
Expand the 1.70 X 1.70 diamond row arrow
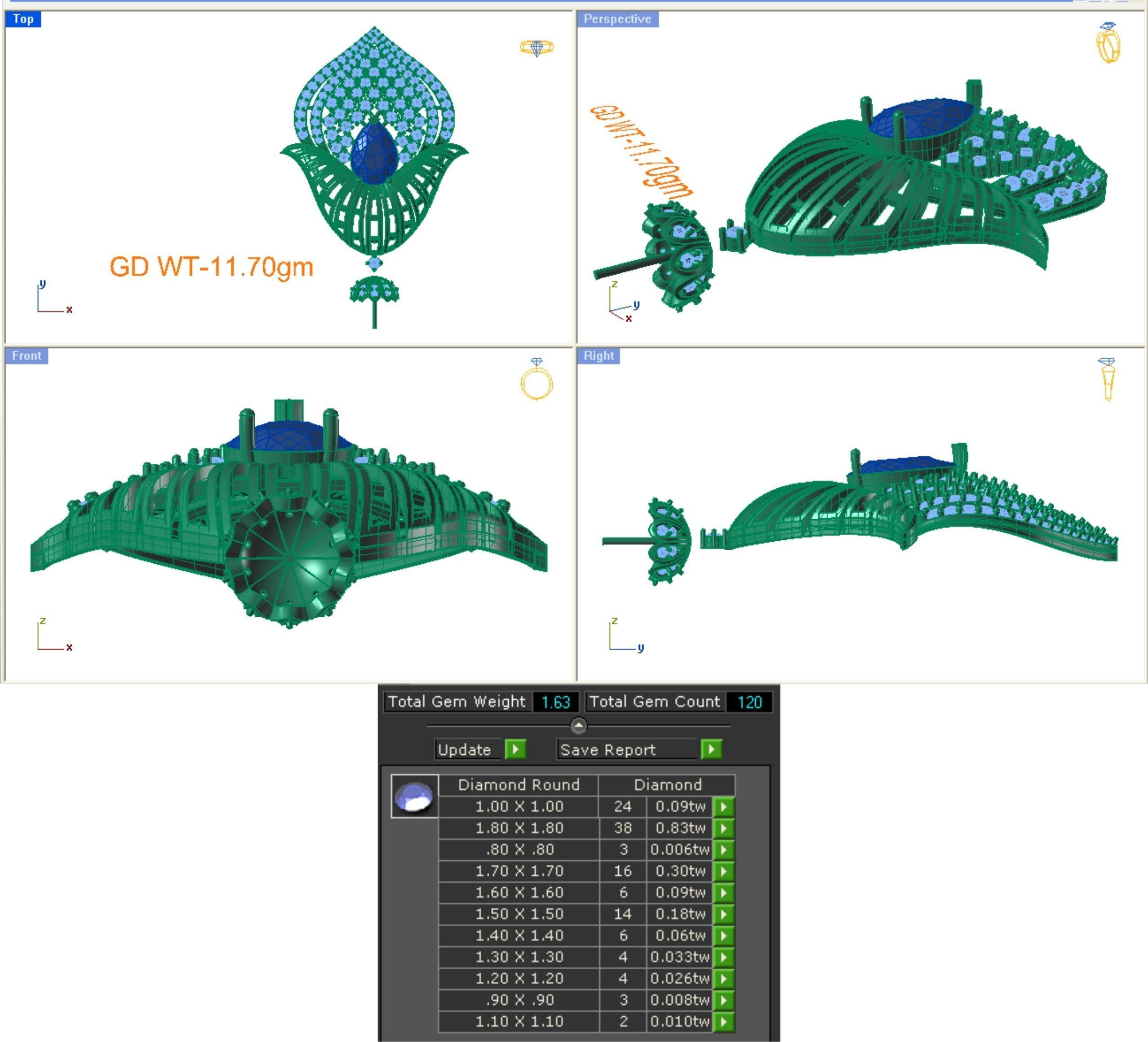pos(724,871)
